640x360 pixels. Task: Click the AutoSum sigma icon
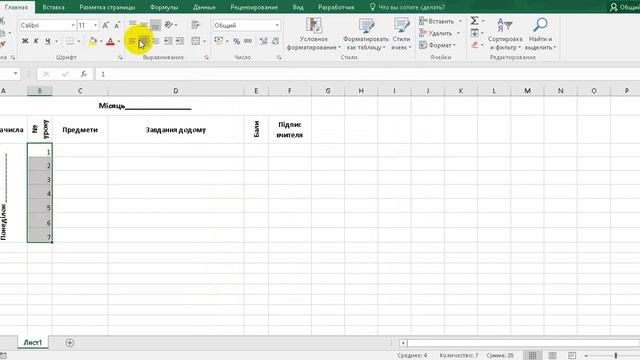click(x=474, y=21)
